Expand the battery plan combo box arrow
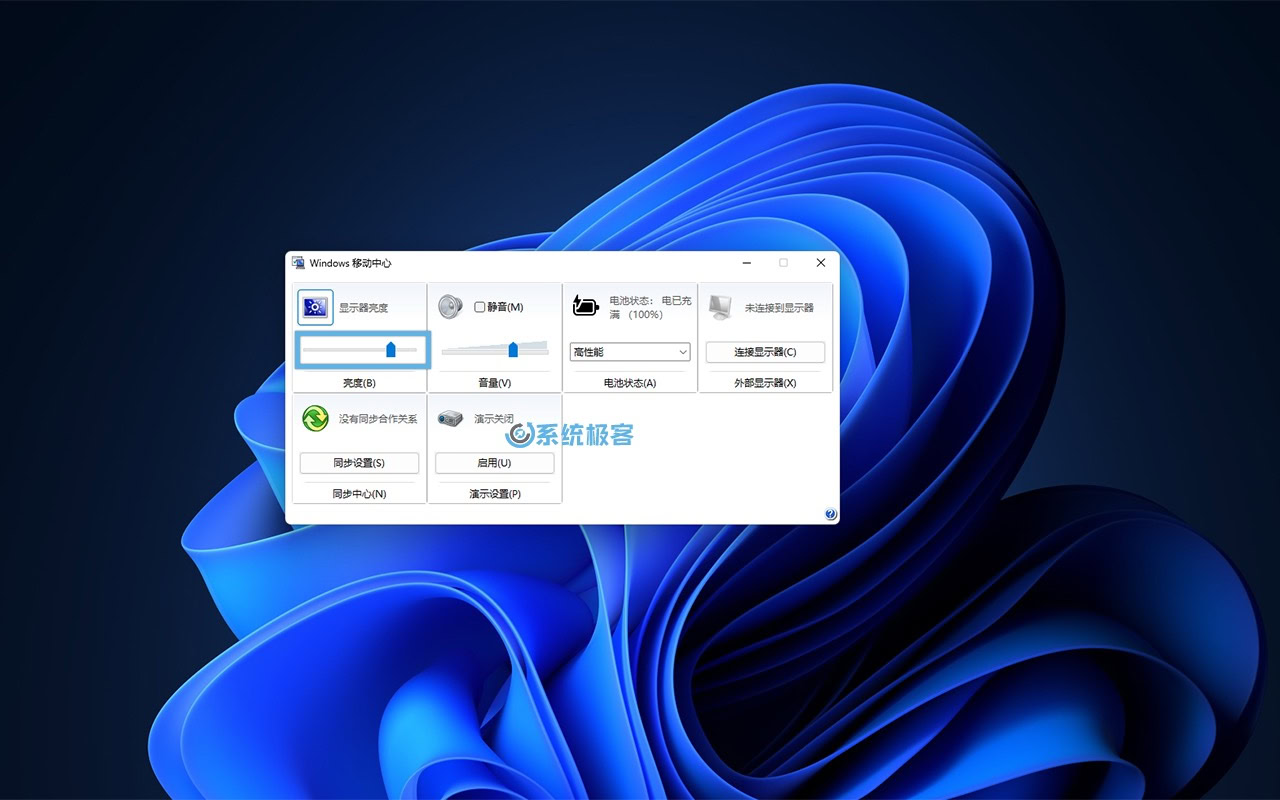 point(683,352)
